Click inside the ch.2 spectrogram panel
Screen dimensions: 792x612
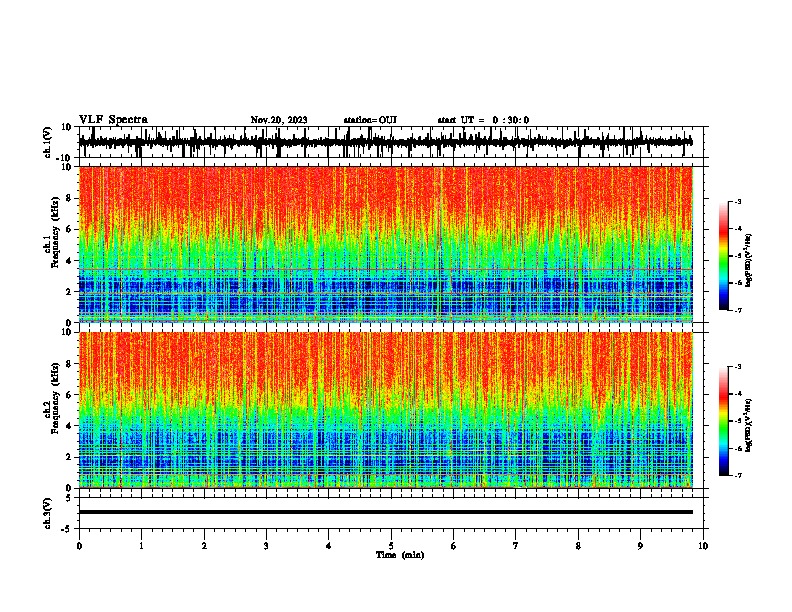(385, 410)
